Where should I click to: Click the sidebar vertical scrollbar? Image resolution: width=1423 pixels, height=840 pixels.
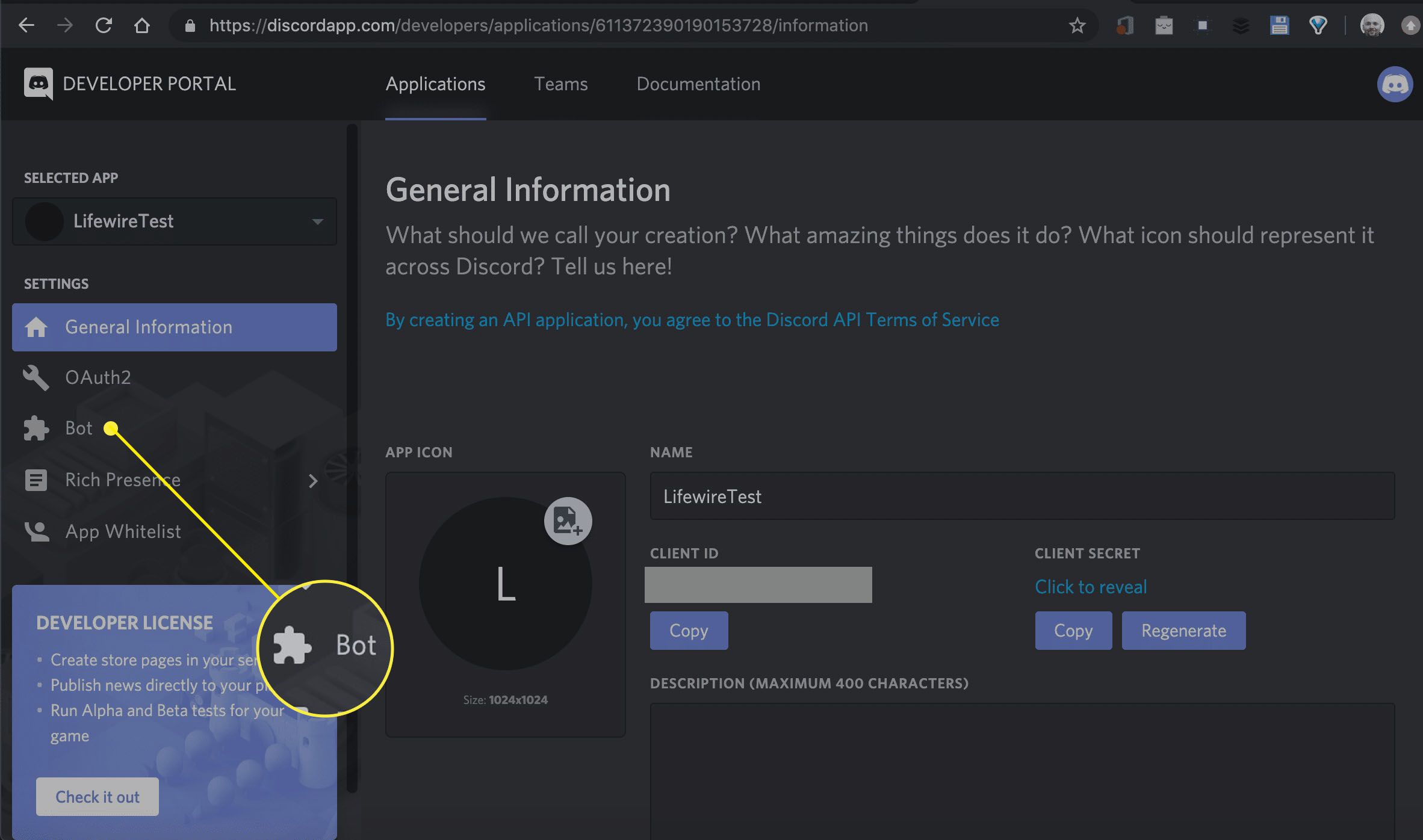point(352,459)
